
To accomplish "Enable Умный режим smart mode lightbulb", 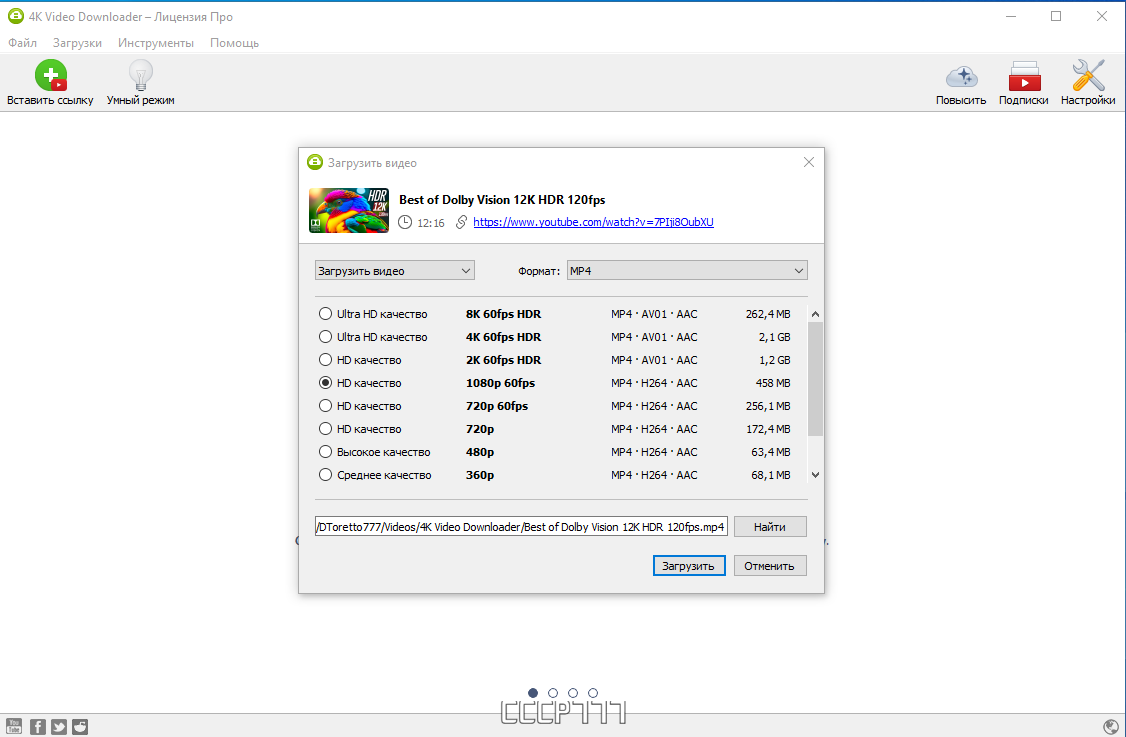I will coord(141,75).
